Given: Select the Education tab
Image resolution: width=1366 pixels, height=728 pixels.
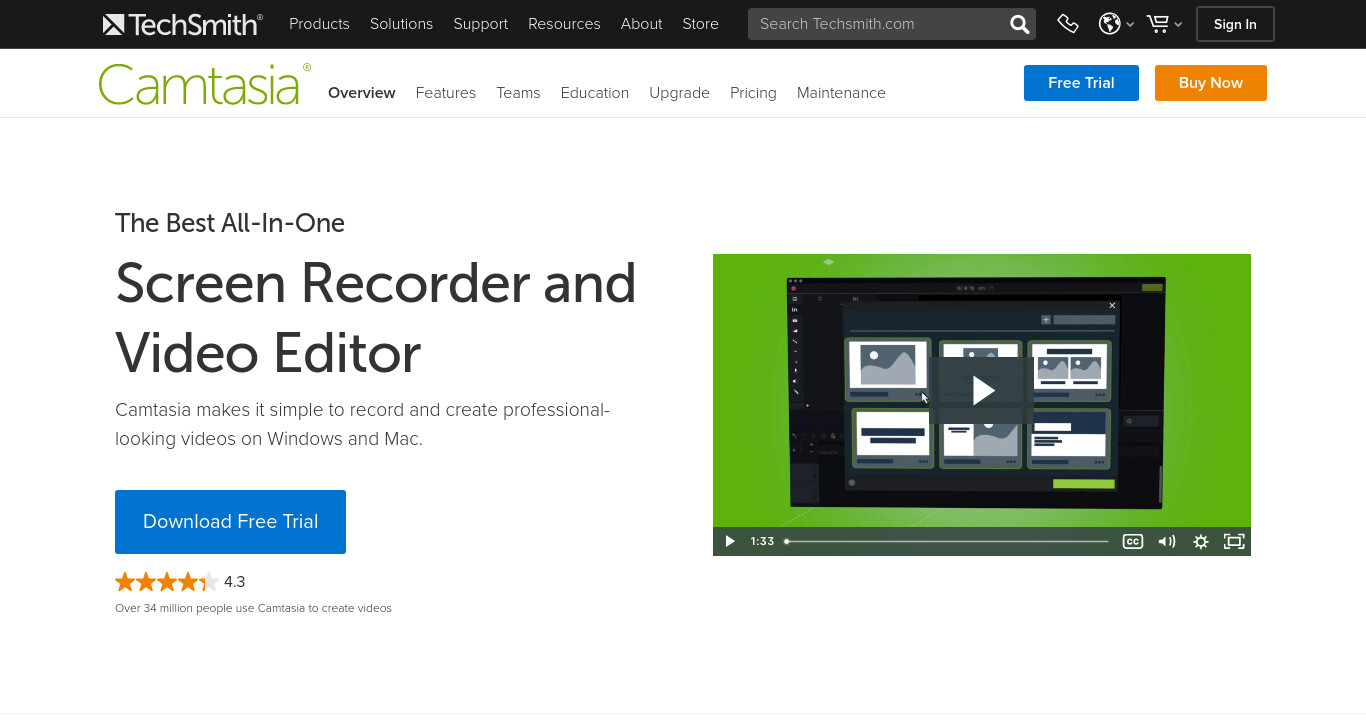Looking at the screenshot, I should (x=595, y=93).
